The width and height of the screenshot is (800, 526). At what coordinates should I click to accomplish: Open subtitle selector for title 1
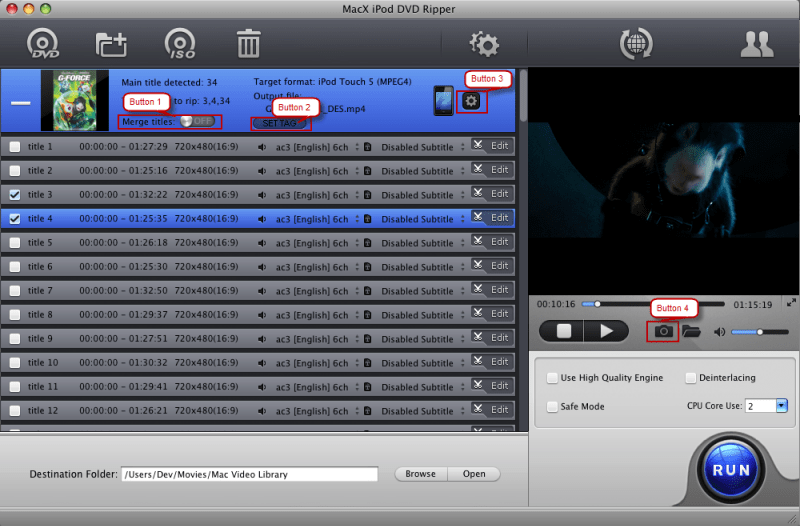423,147
